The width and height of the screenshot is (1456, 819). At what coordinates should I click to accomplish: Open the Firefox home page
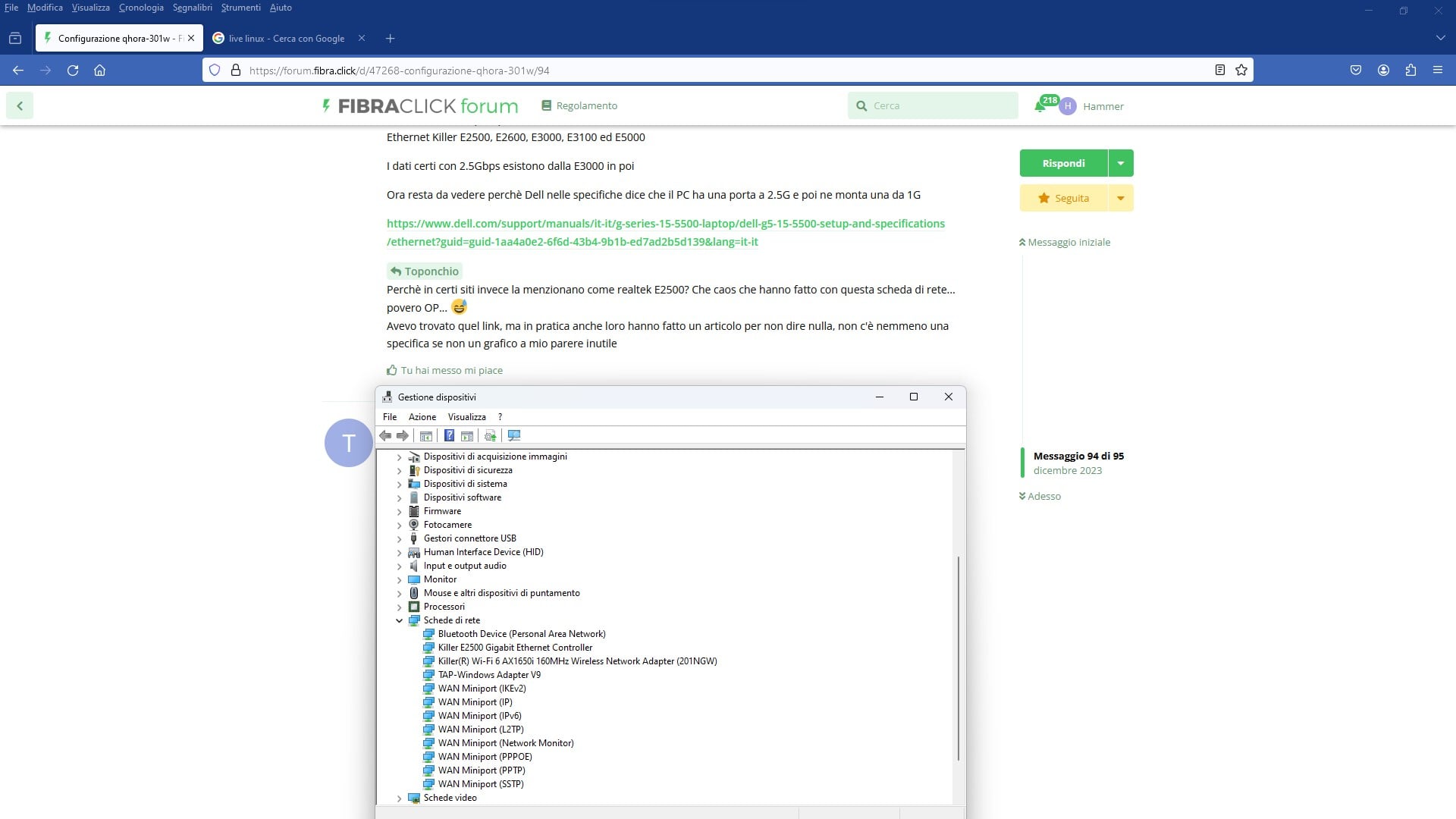[99, 70]
